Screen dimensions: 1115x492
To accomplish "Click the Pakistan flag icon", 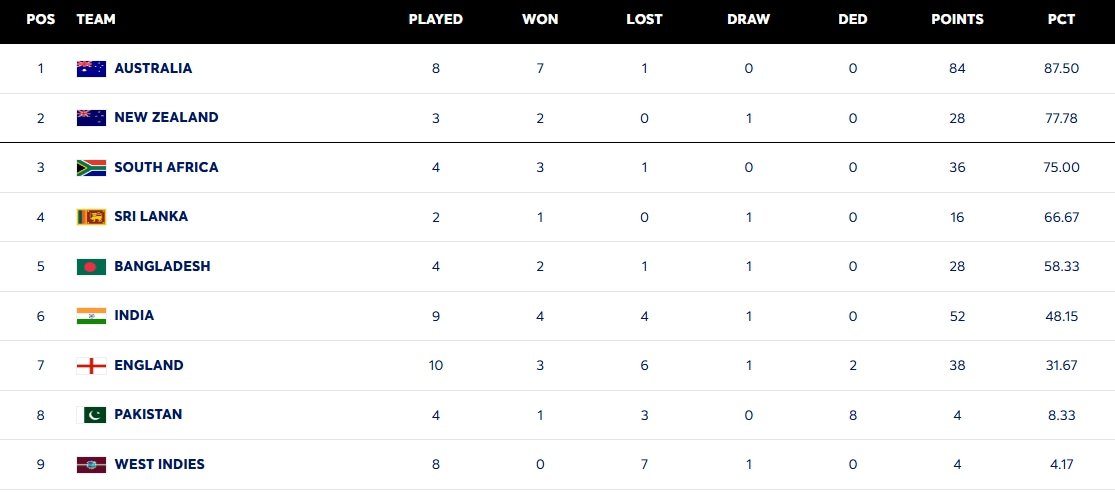I will [x=91, y=415].
